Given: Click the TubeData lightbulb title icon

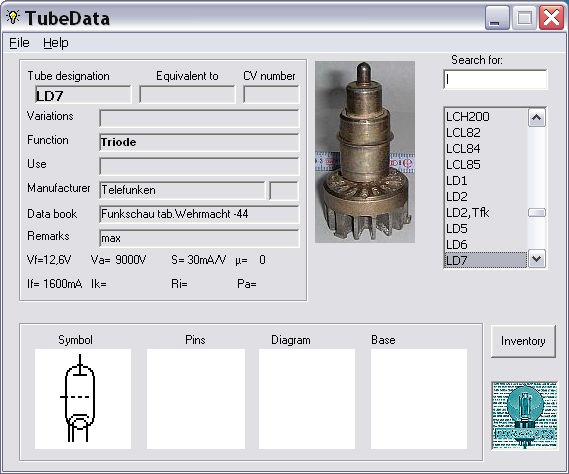Looking at the screenshot, I should click(13, 17).
